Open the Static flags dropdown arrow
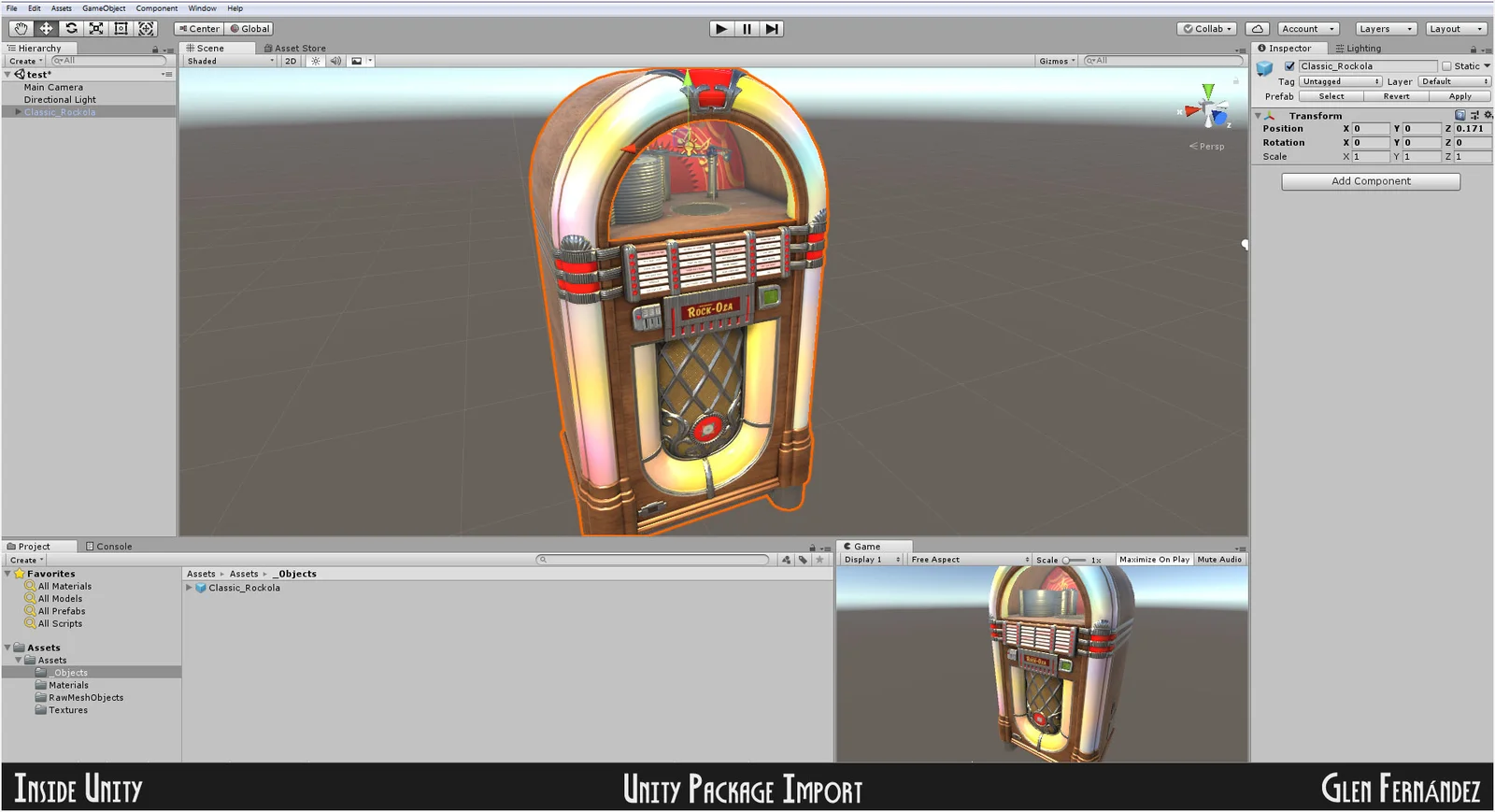The width and height of the screenshot is (1495, 812). 1487,66
